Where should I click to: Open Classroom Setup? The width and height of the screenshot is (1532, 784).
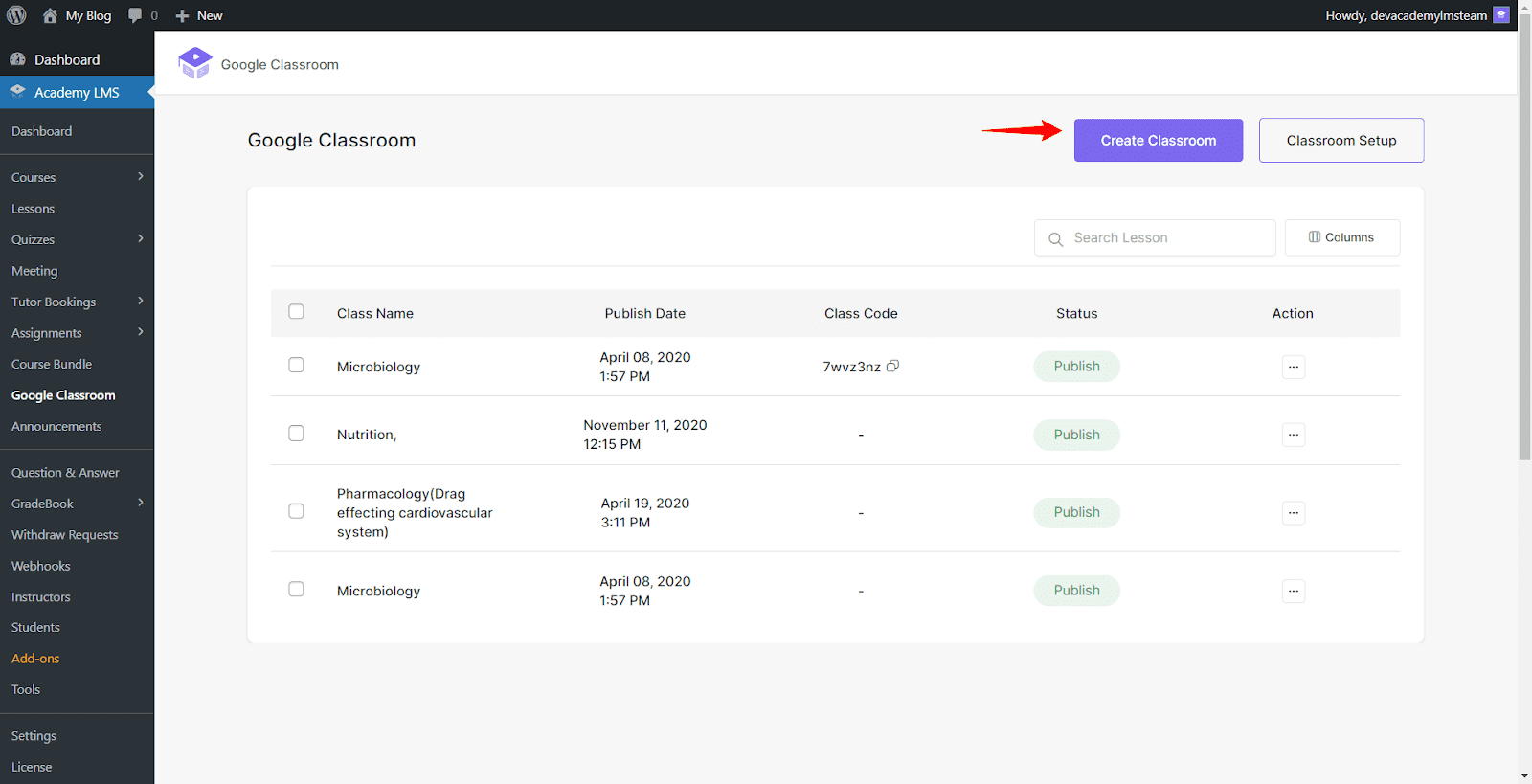tap(1340, 141)
